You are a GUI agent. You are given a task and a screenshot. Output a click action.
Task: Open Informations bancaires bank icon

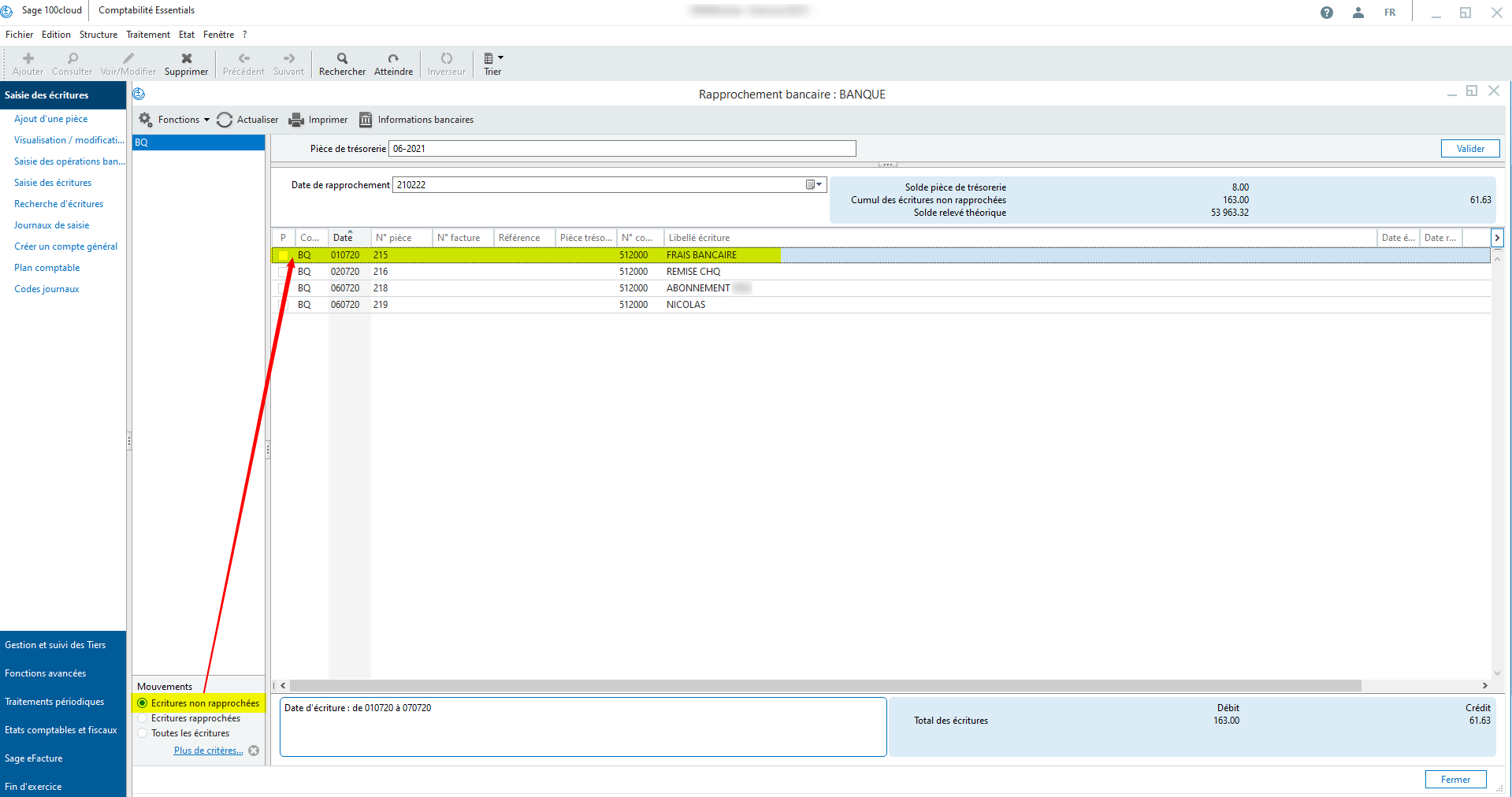click(x=366, y=120)
